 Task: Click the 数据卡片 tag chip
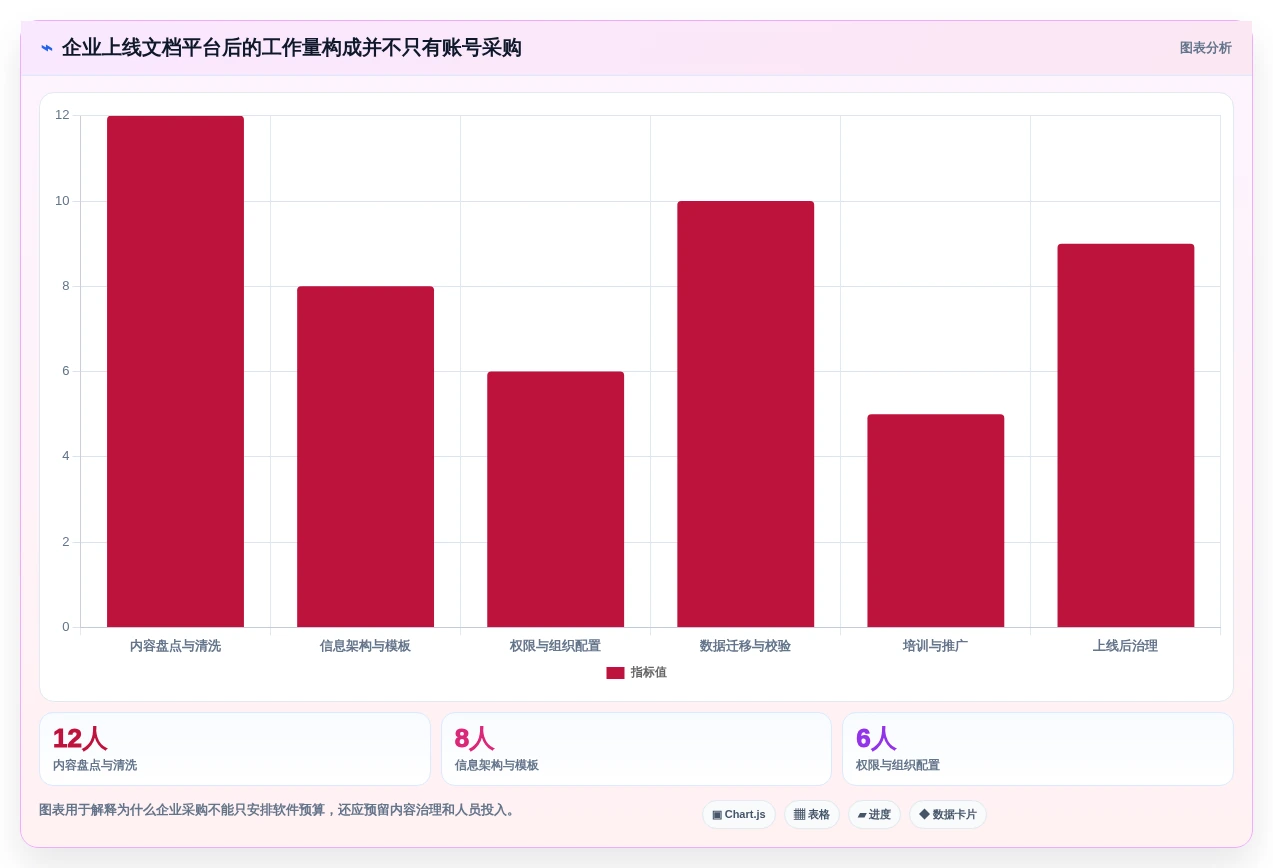point(948,815)
